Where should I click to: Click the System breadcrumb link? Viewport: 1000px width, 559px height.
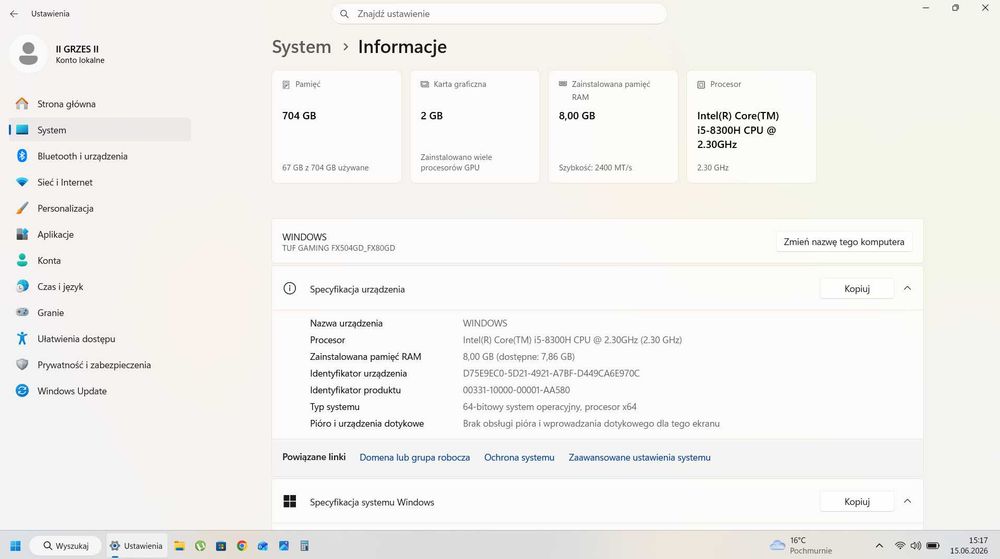(x=302, y=47)
